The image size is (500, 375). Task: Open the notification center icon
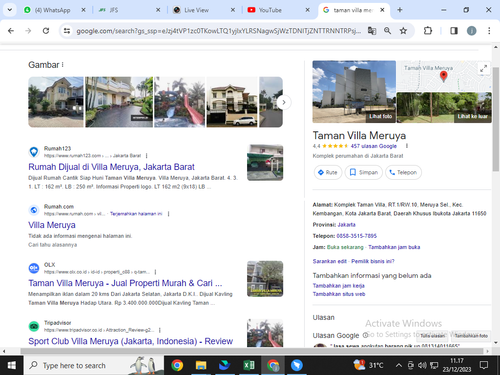(x=484, y=366)
